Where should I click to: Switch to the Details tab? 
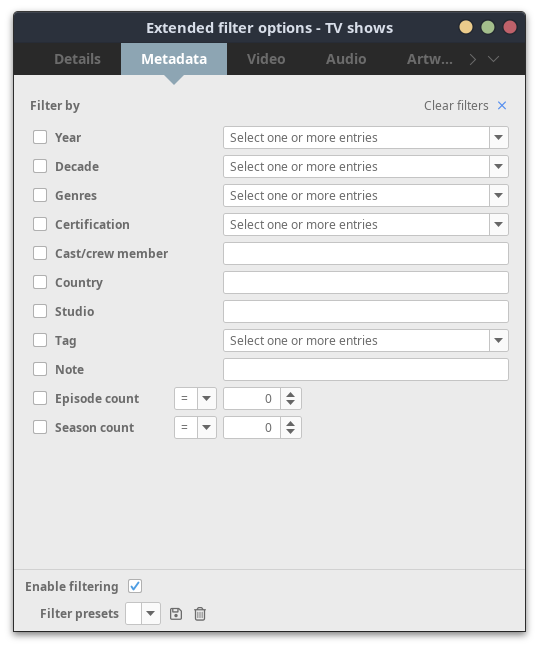coord(77,59)
